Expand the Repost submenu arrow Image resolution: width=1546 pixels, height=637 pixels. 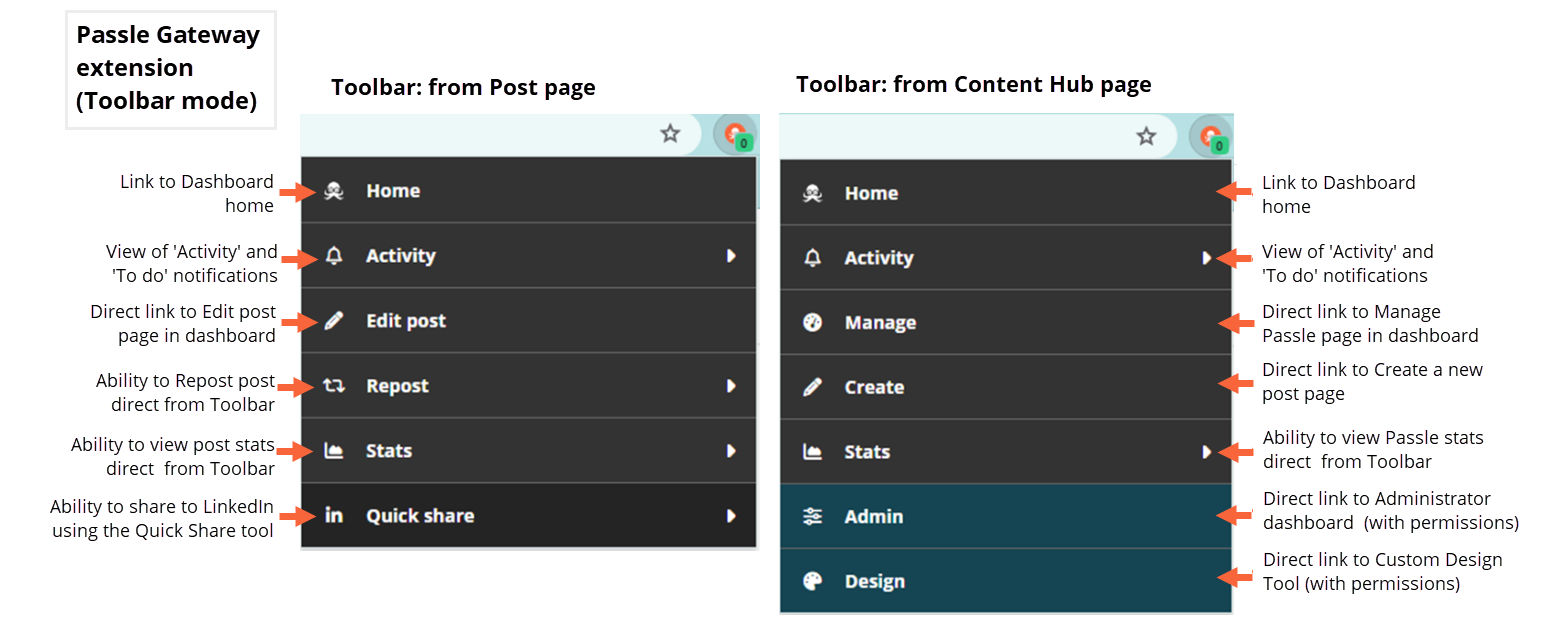click(x=731, y=386)
